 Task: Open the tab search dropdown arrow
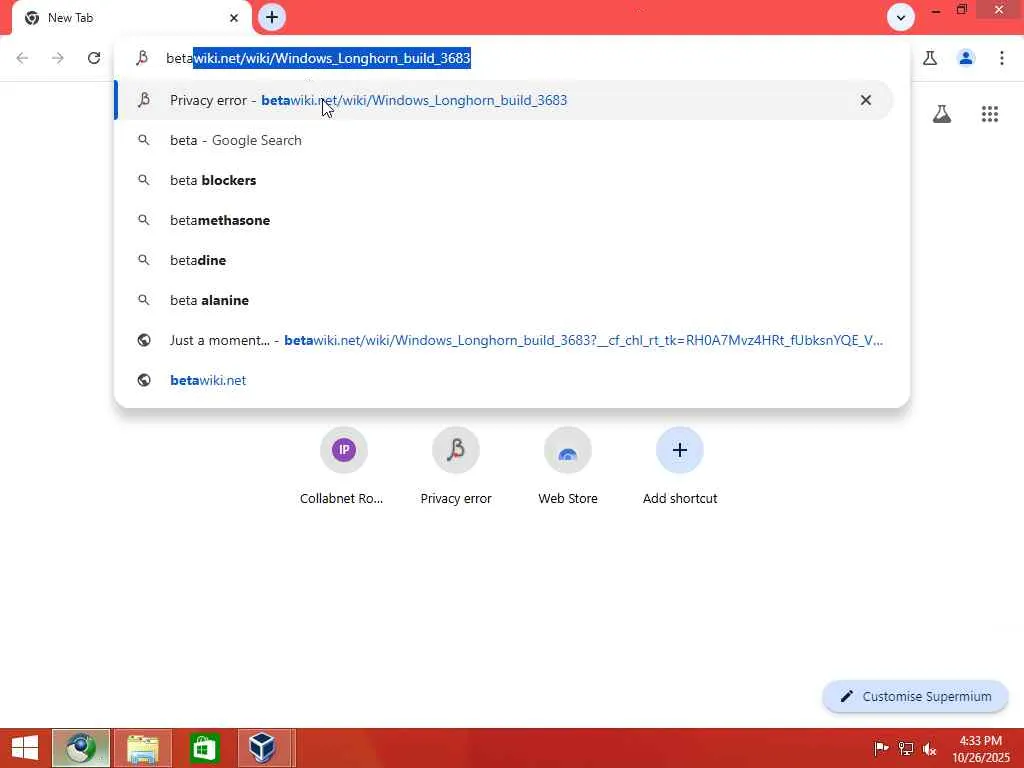tap(901, 17)
